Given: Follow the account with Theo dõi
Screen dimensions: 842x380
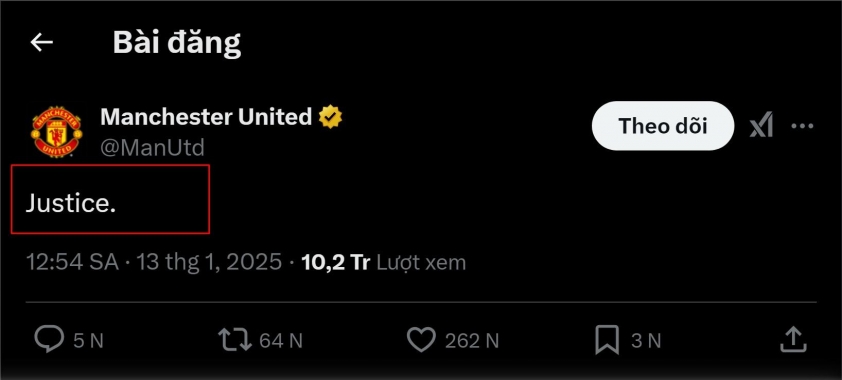Looking at the screenshot, I should [x=663, y=126].
